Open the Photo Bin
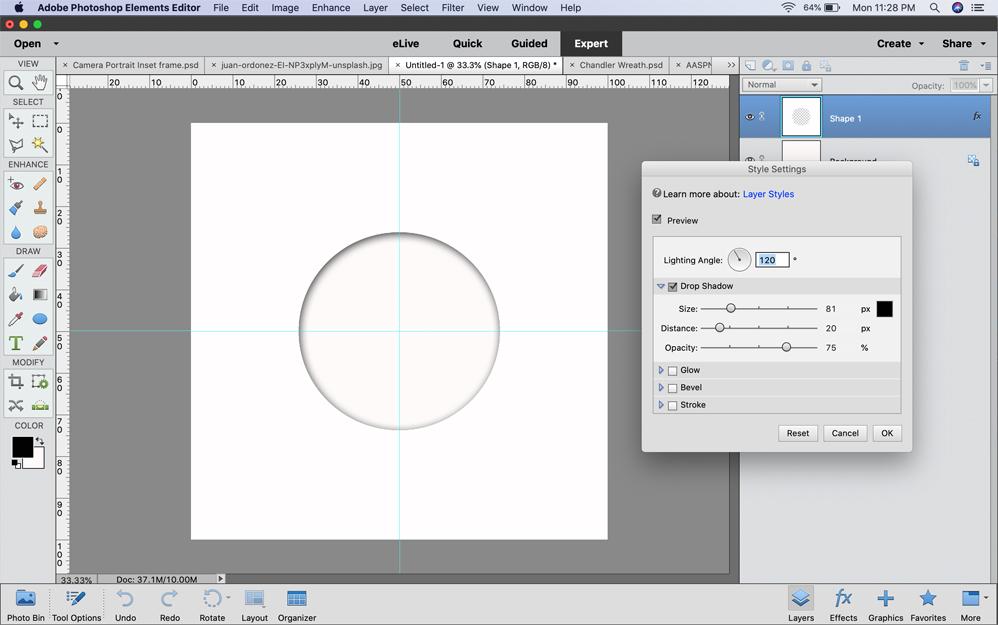The image size is (998, 625). point(25,605)
